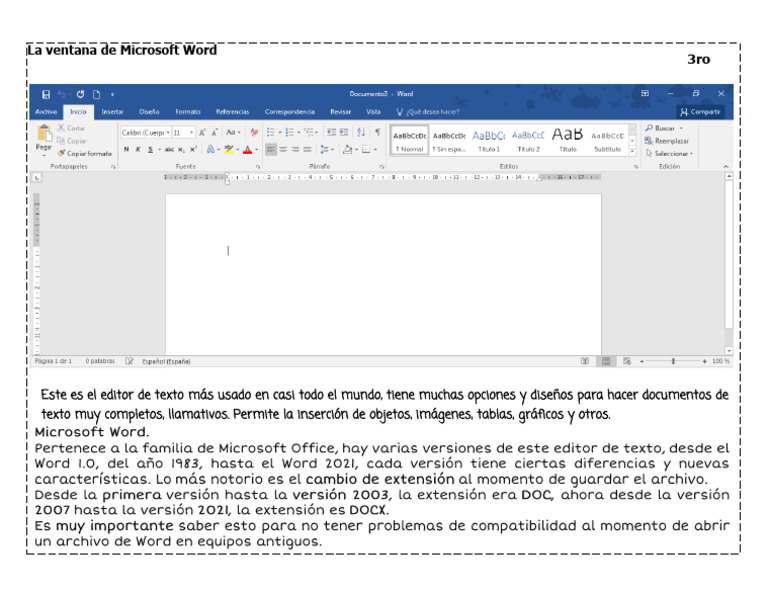Apply the Título 2 style
The image size is (768, 594).
(528, 141)
